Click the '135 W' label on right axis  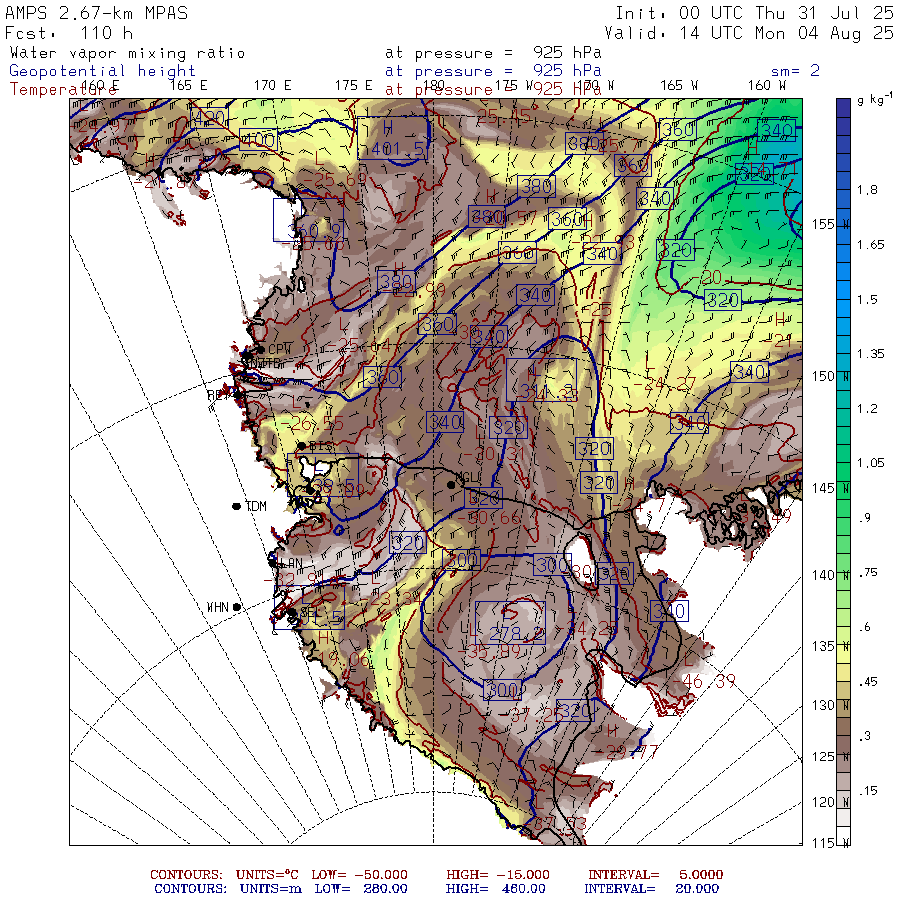[831, 646]
